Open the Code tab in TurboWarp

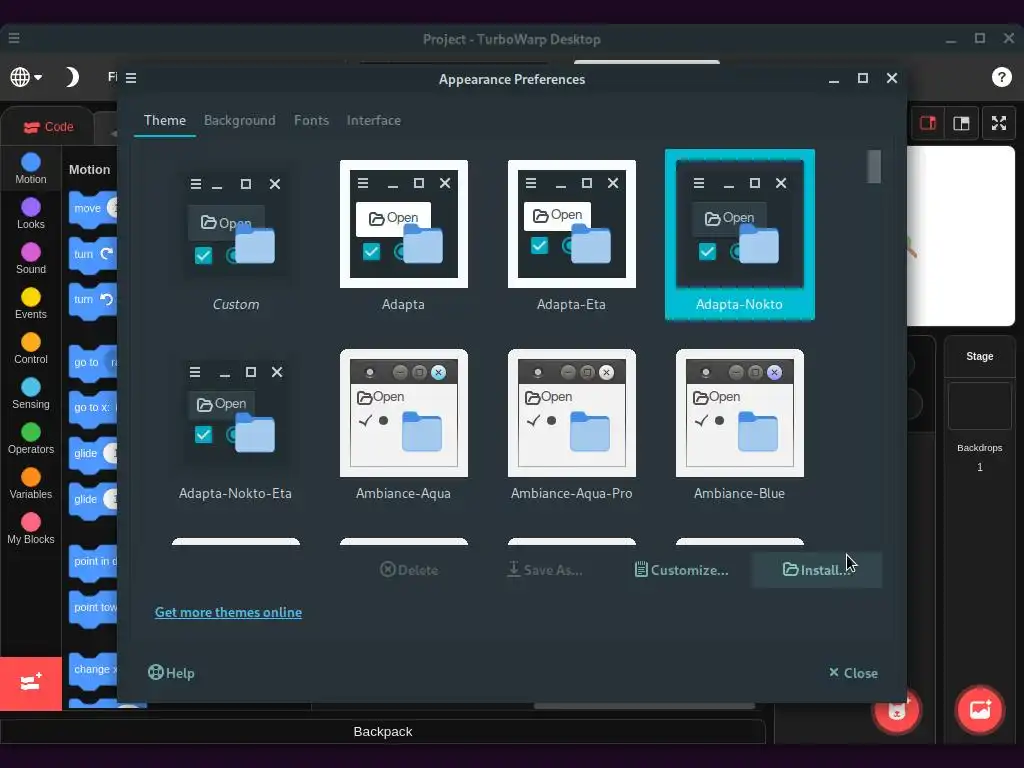click(x=48, y=127)
